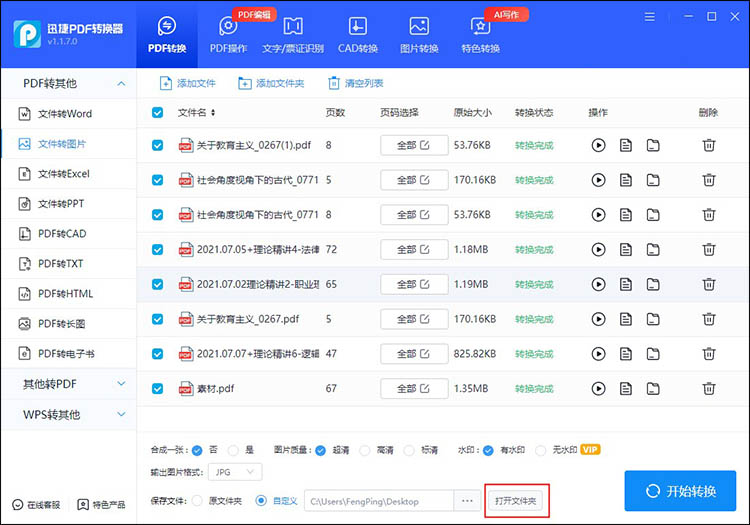750x525 pixels.
Task: View document icon for 2021.07.05 row
Action: (x=626, y=249)
